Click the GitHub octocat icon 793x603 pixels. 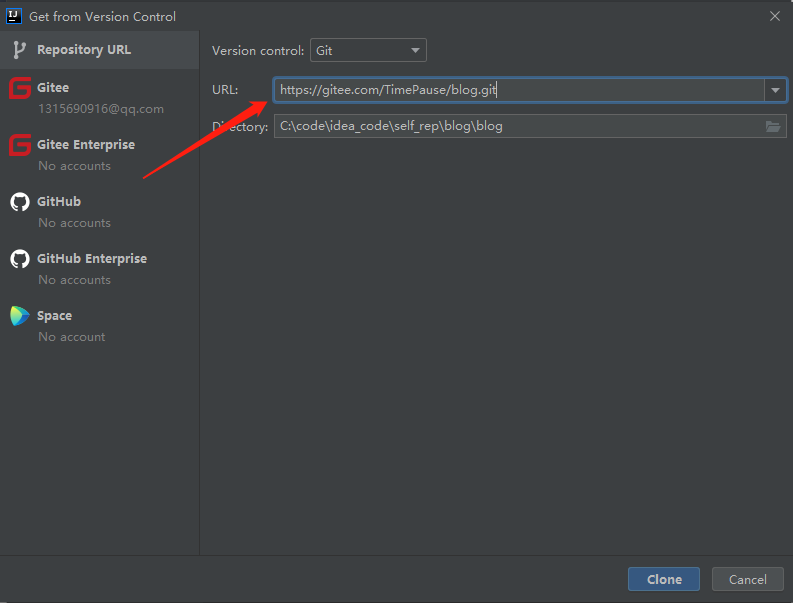pos(20,202)
